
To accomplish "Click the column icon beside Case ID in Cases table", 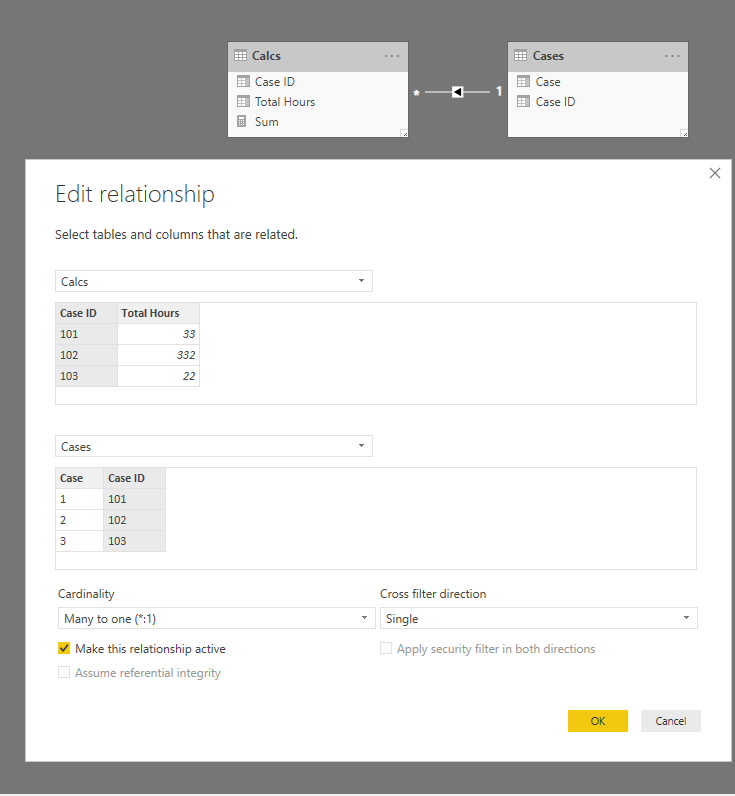I will click(x=523, y=102).
